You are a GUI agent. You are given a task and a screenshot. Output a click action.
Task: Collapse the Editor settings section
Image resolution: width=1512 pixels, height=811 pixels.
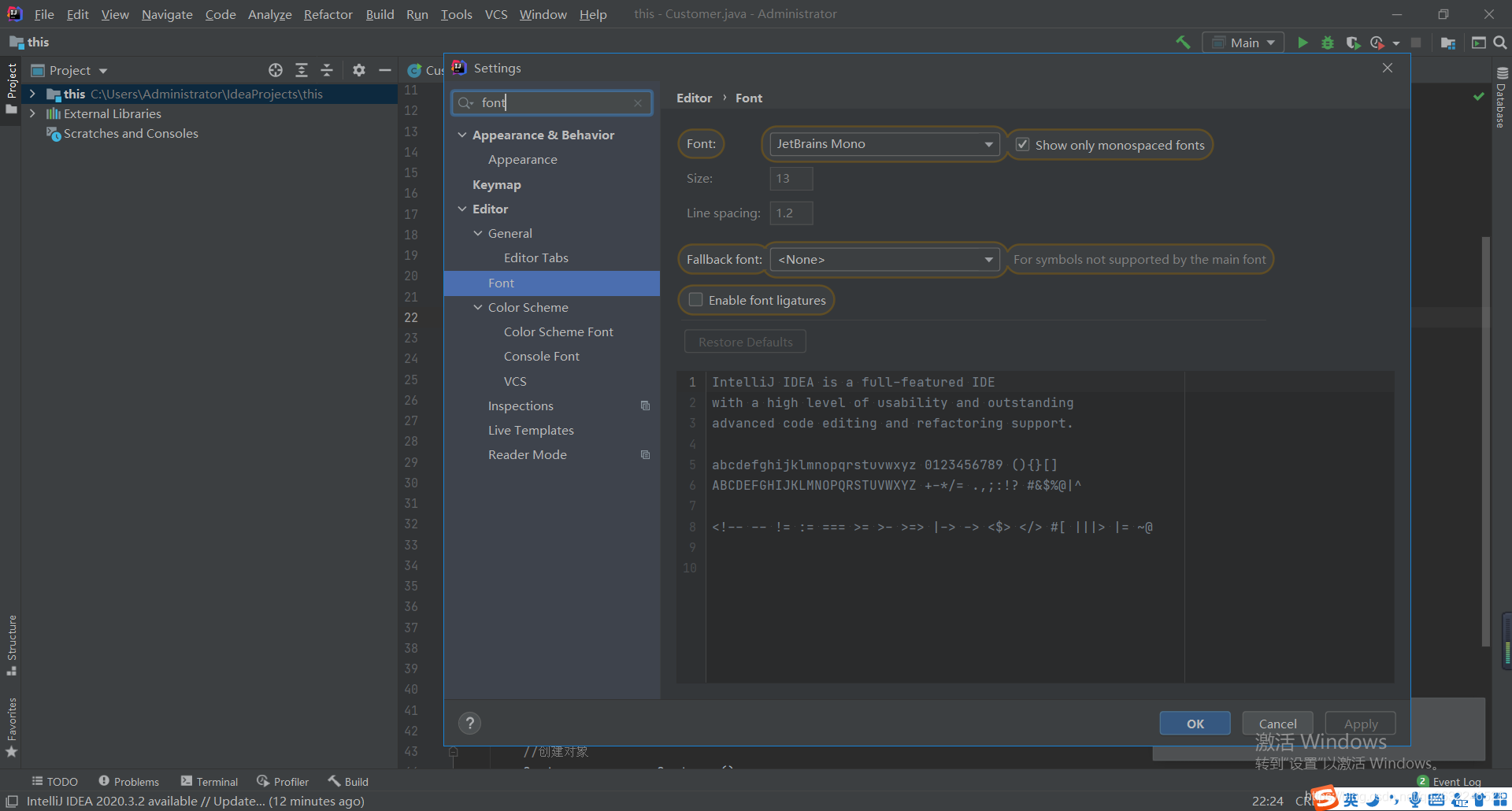pyautogui.click(x=462, y=209)
